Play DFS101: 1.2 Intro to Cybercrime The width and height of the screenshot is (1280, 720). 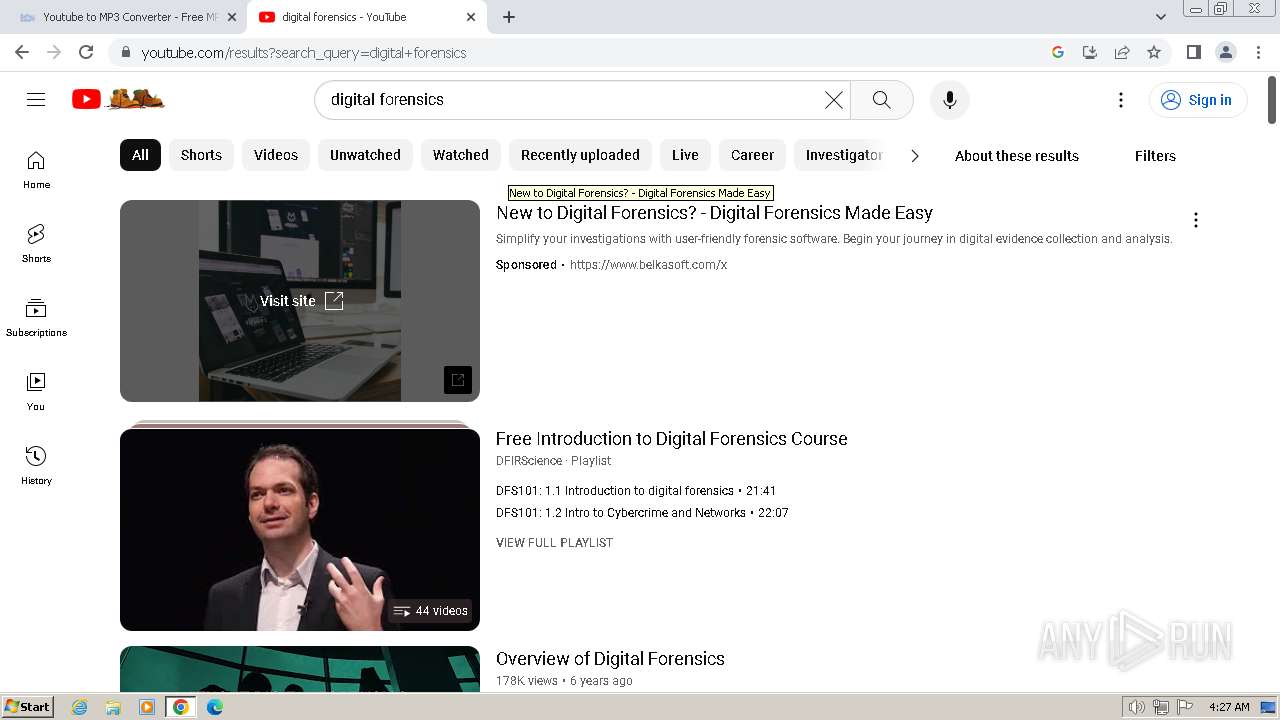(x=642, y=513)
